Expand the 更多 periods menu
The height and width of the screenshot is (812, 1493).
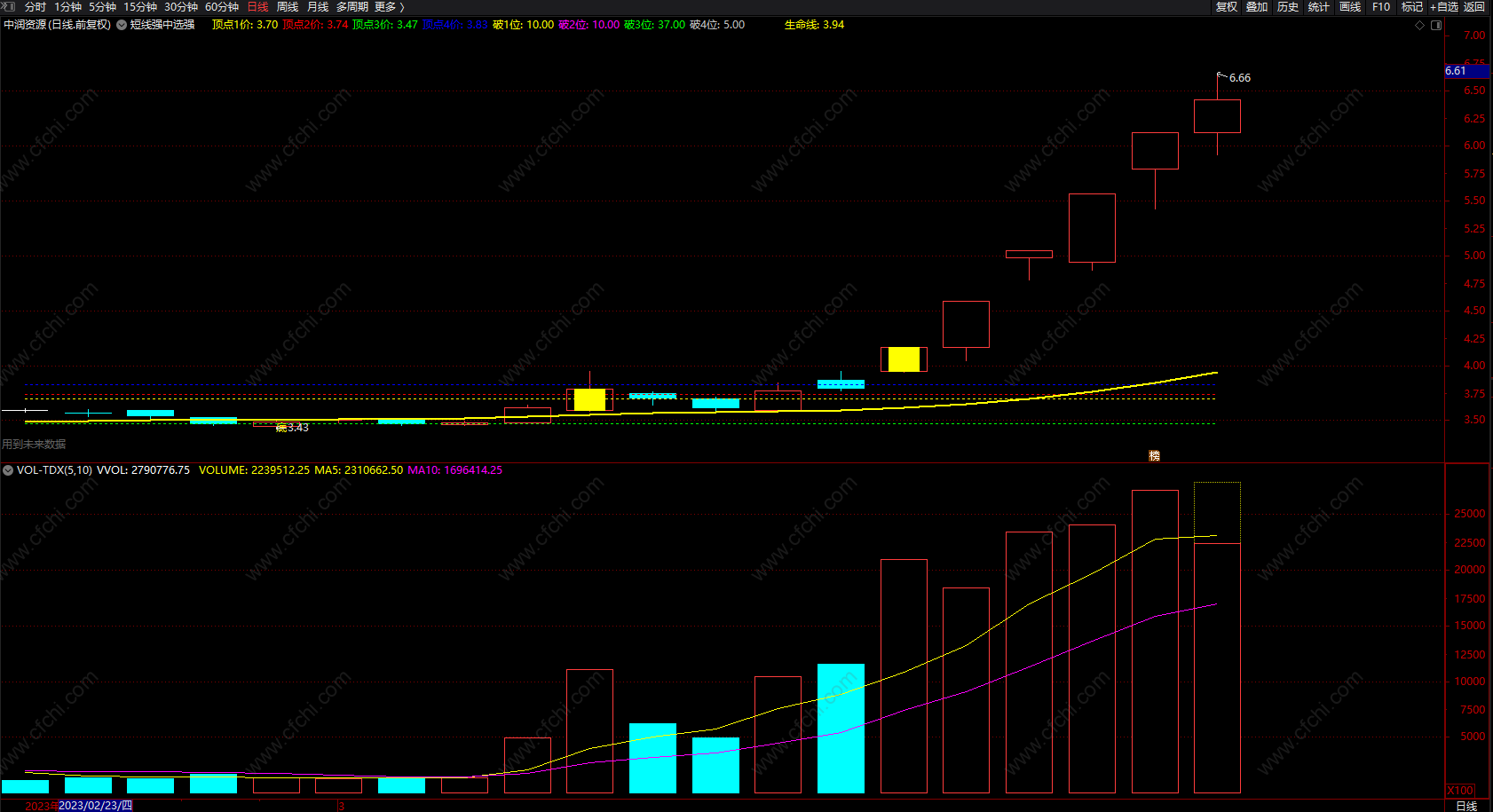(389, 6)
